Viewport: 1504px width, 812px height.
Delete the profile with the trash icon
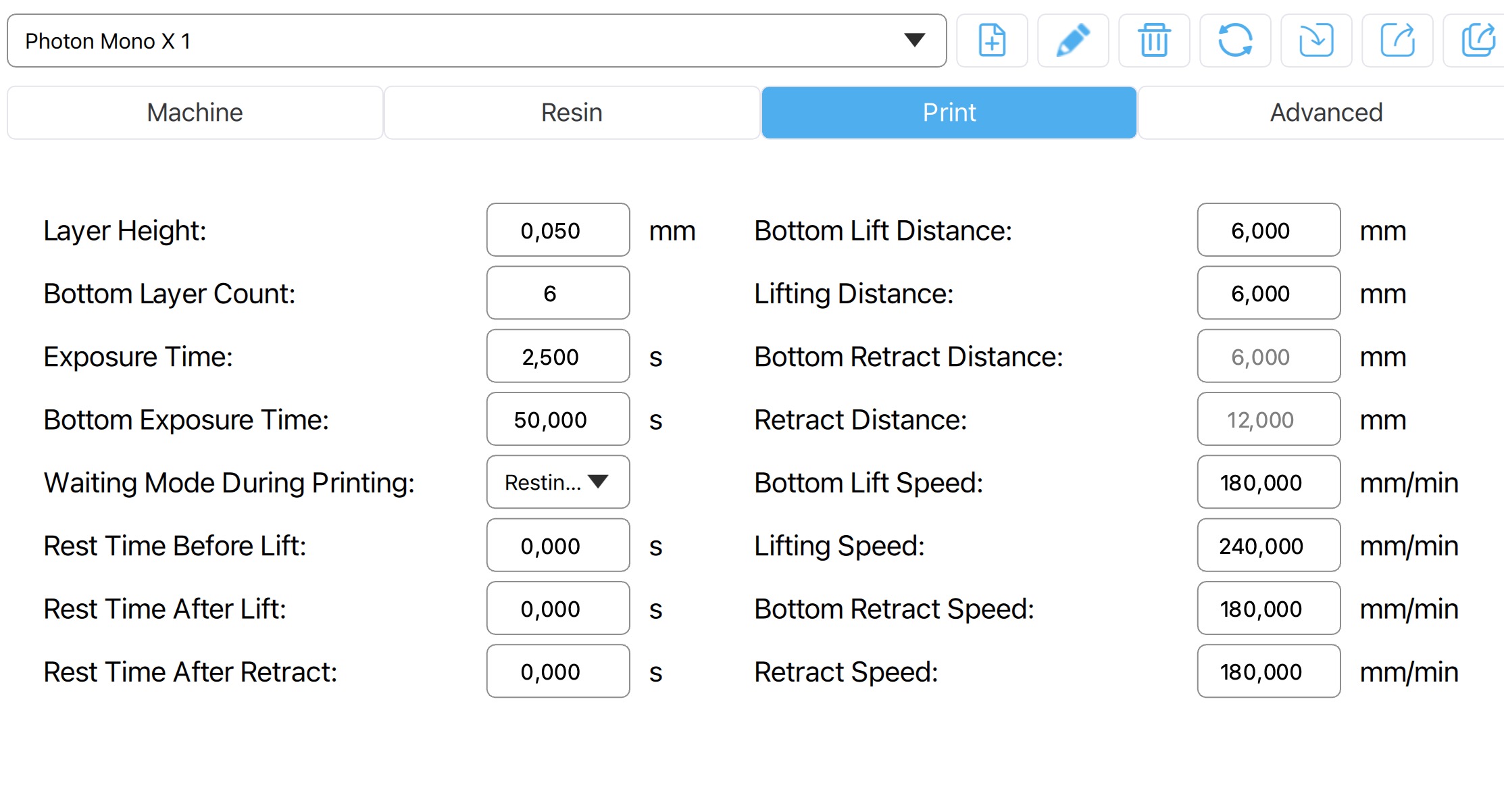[x=1154, y=41]
